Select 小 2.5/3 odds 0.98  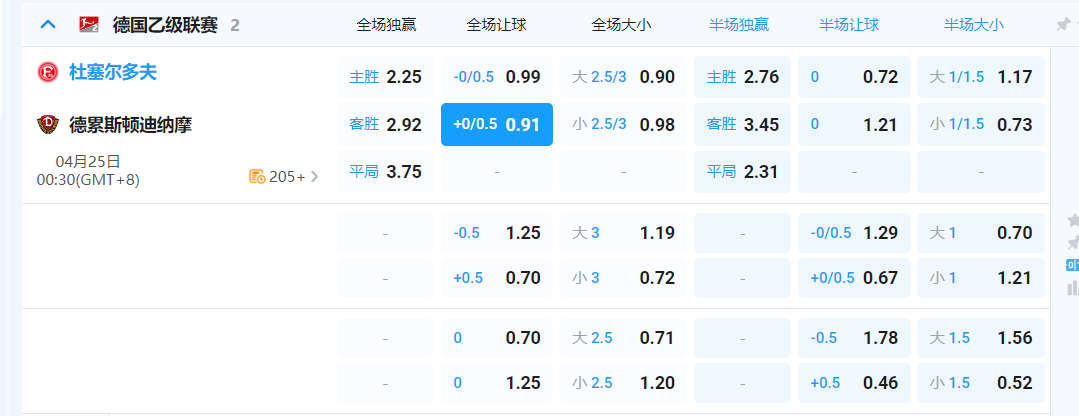(x=623, y=124)
